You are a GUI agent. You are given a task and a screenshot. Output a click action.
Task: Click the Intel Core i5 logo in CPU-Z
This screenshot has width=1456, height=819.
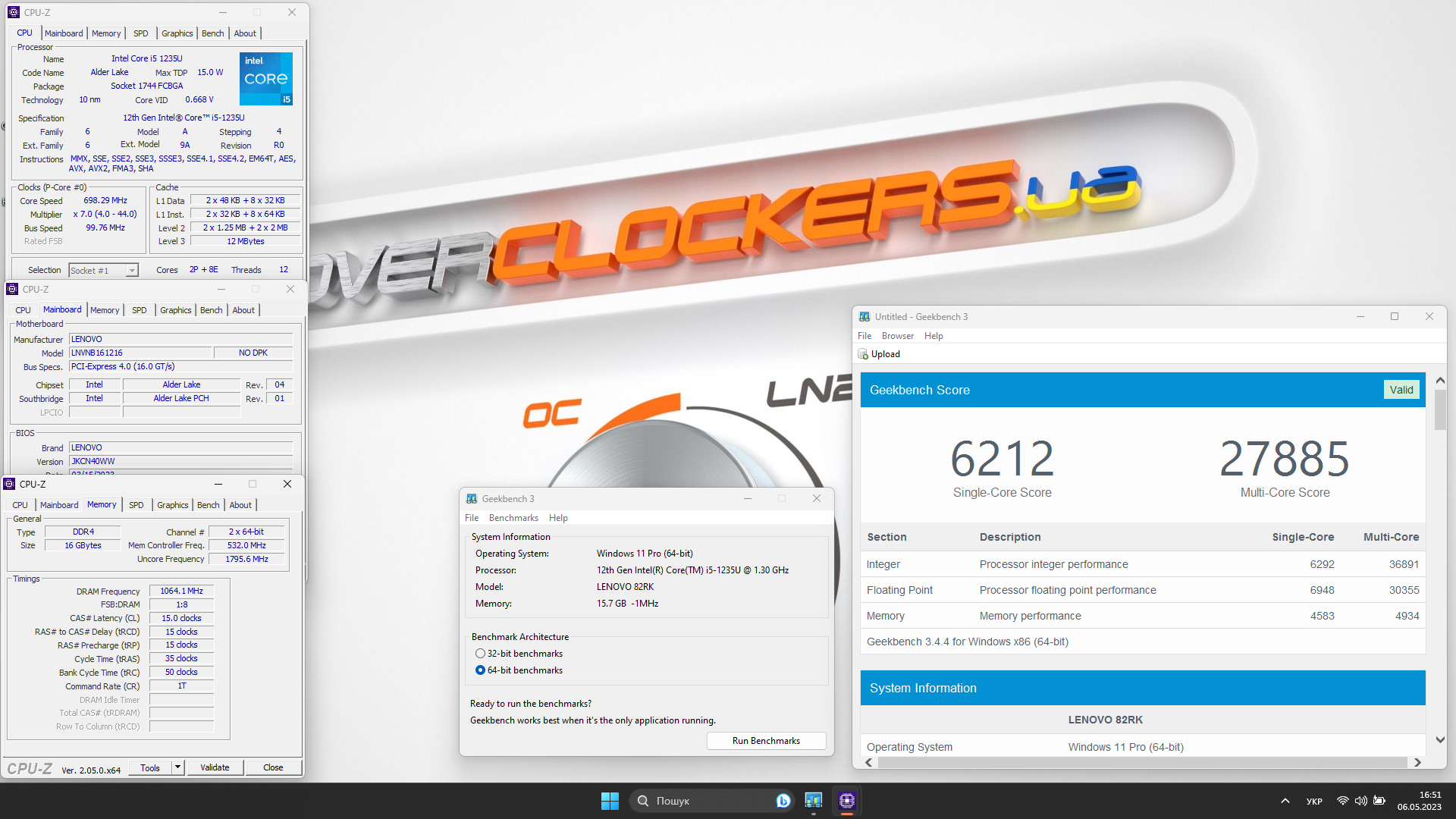click(x=266, y=79)
